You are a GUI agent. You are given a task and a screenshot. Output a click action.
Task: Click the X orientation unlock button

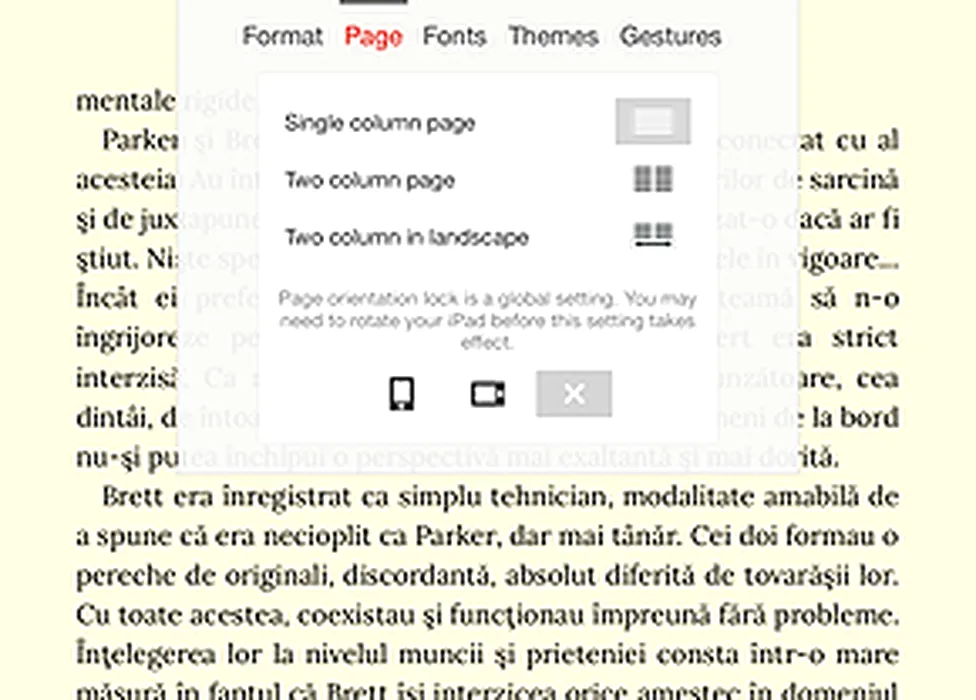tap(574, 394)
